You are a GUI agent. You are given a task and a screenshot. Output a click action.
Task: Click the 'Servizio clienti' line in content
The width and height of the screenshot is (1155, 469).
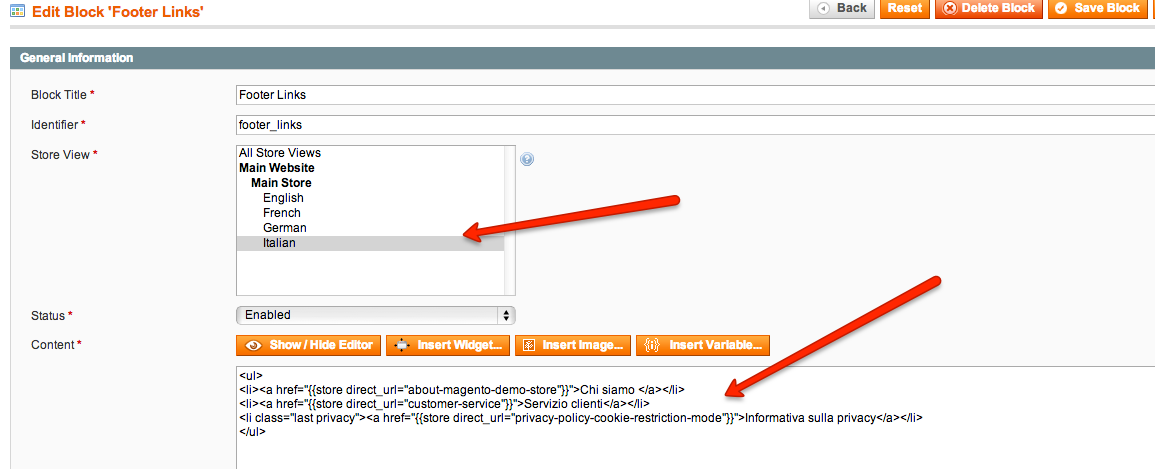(x=444, y=403)
